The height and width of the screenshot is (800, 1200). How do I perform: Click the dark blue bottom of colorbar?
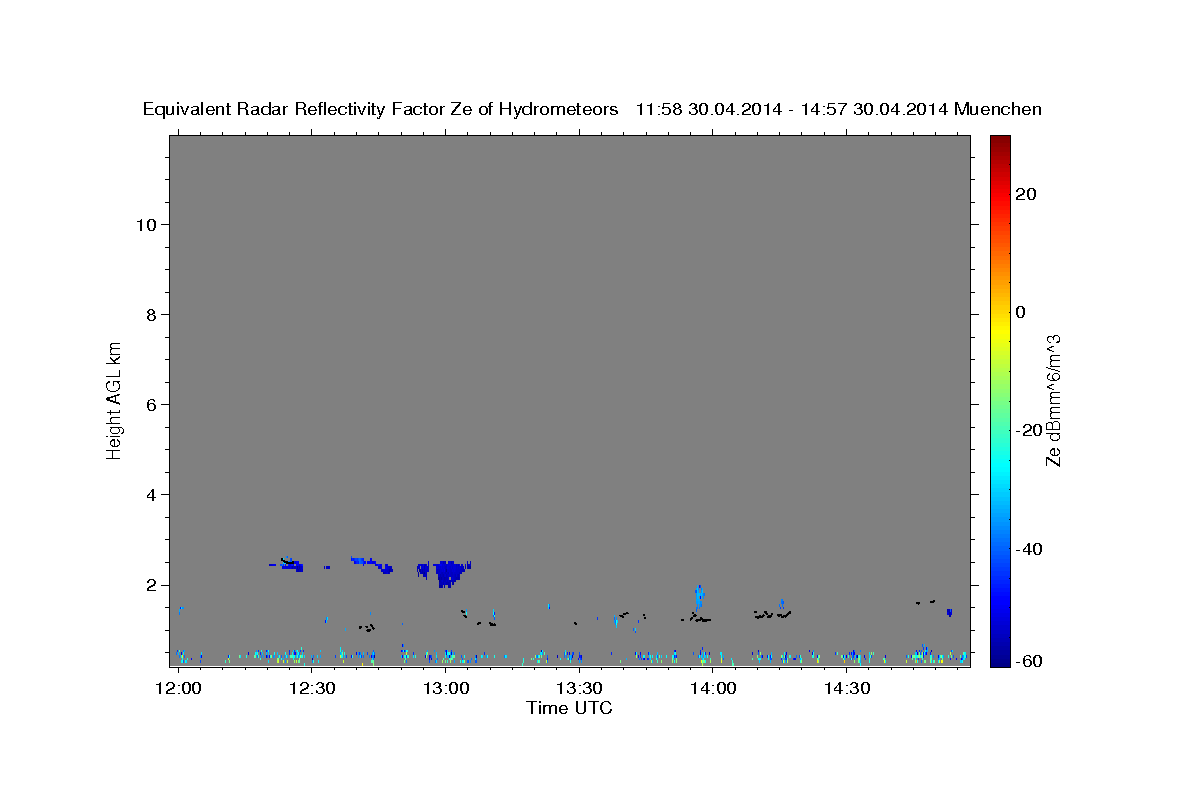[998, 658]
